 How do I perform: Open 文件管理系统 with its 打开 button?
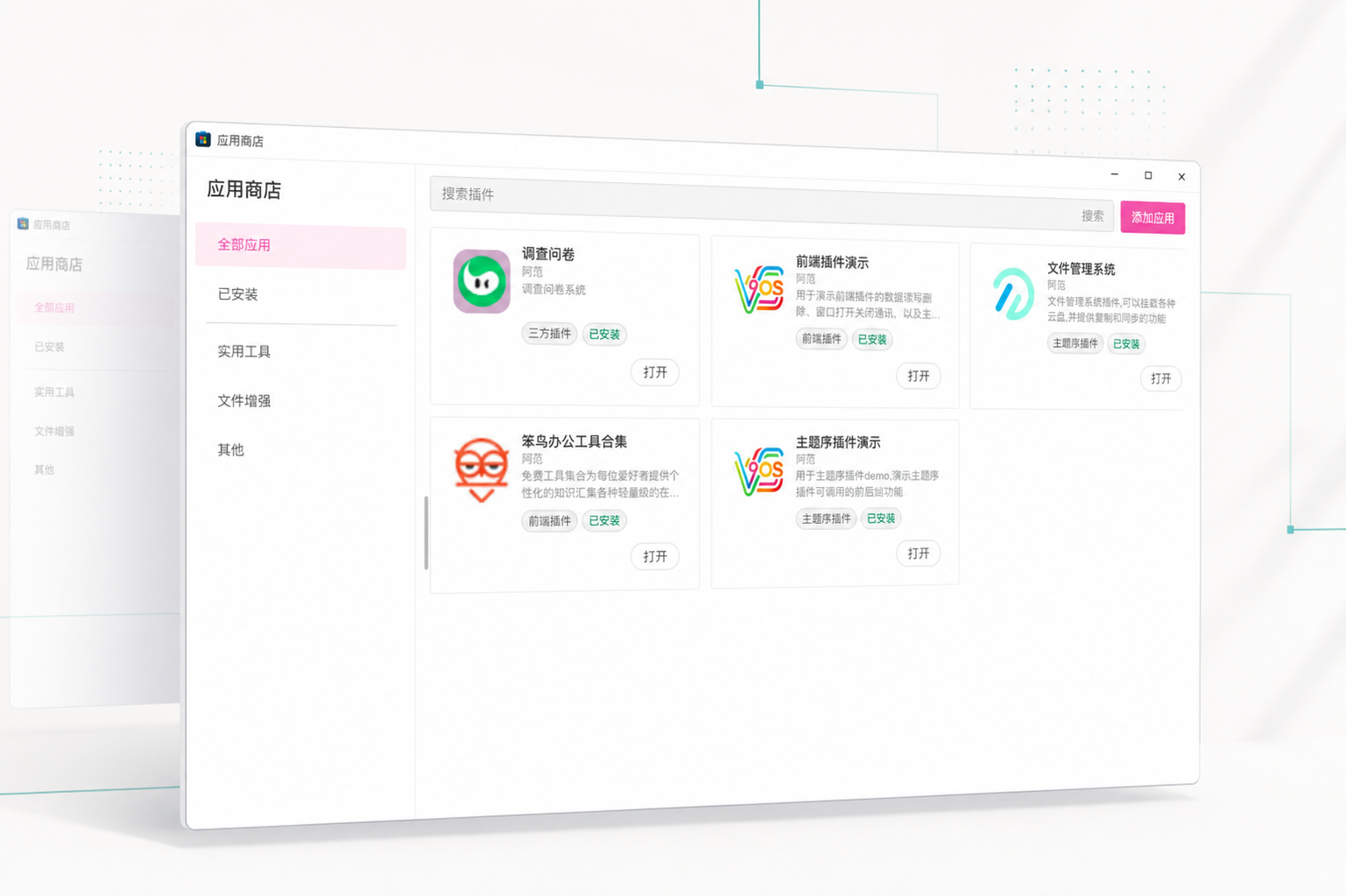(1161, 378)
